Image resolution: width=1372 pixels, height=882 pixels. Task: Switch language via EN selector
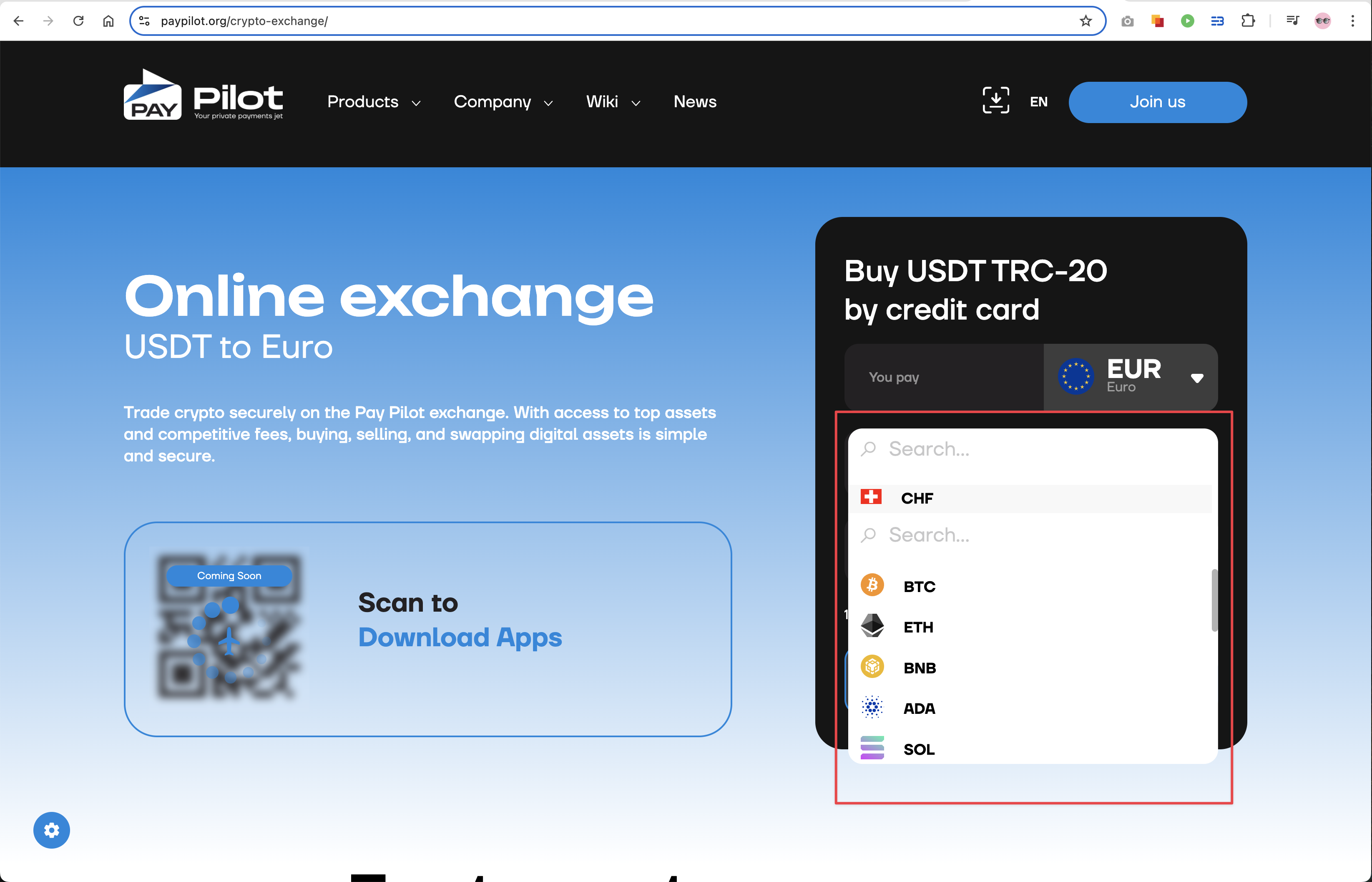click(x=1038, y=102)
